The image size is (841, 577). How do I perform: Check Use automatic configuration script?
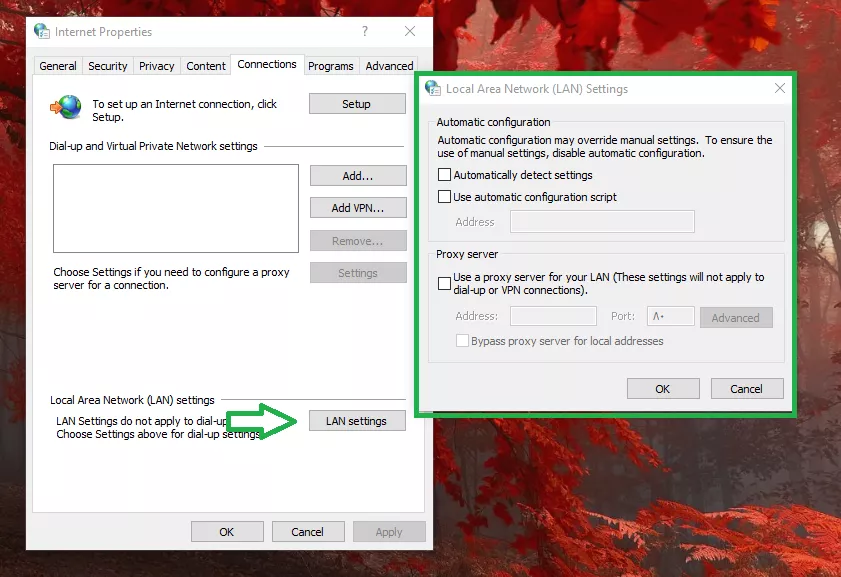[444, 197]
